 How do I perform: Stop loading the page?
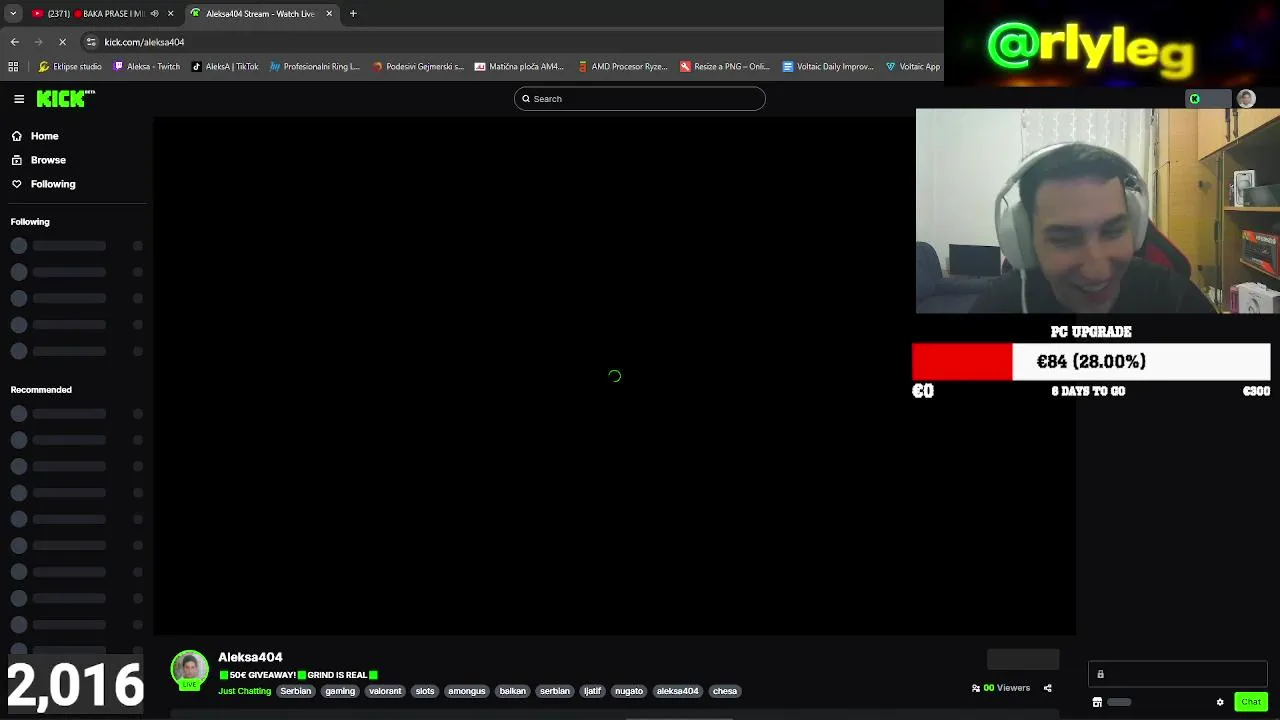(62, 42)
